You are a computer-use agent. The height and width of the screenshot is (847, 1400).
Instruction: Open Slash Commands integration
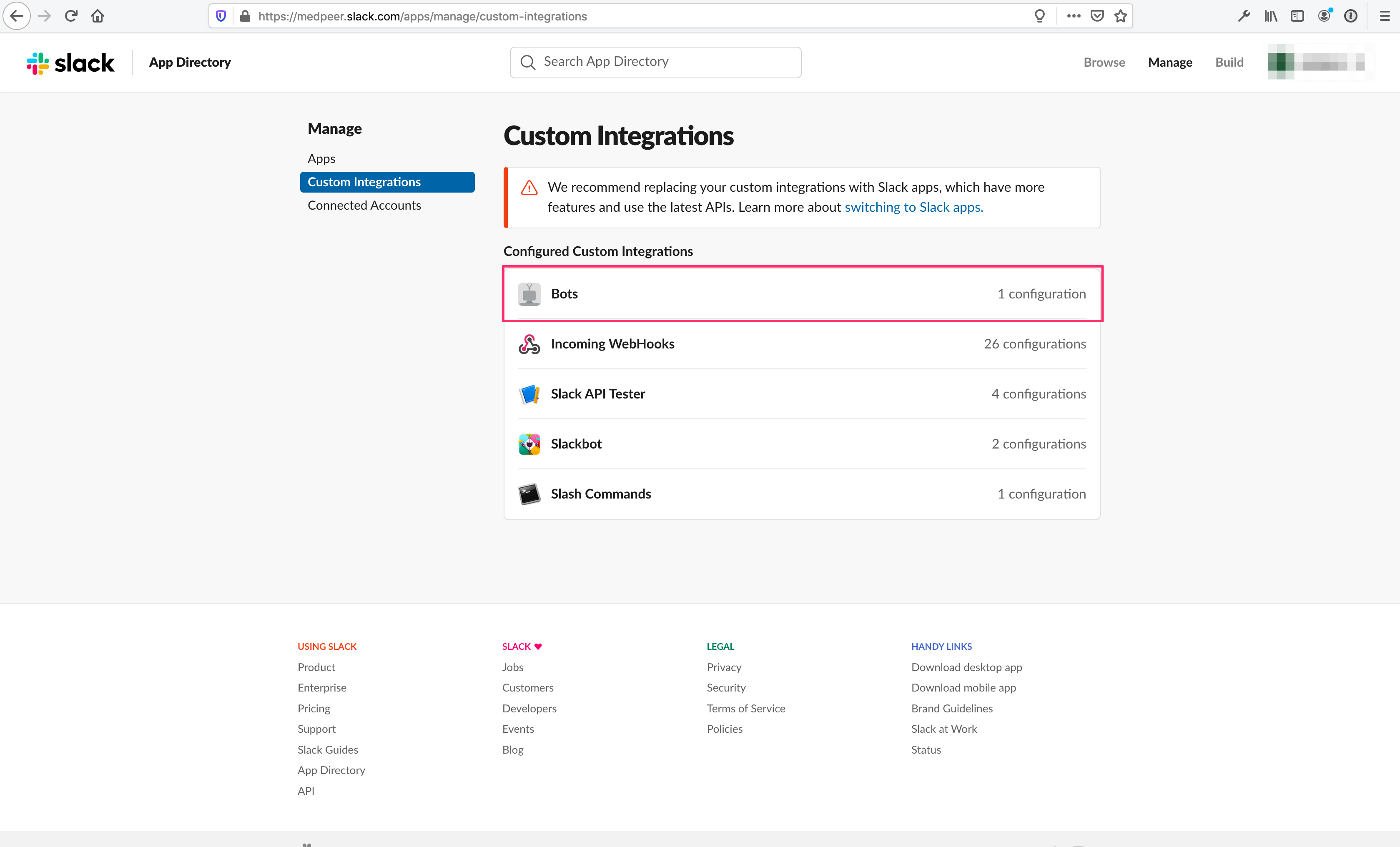[802, 494]
